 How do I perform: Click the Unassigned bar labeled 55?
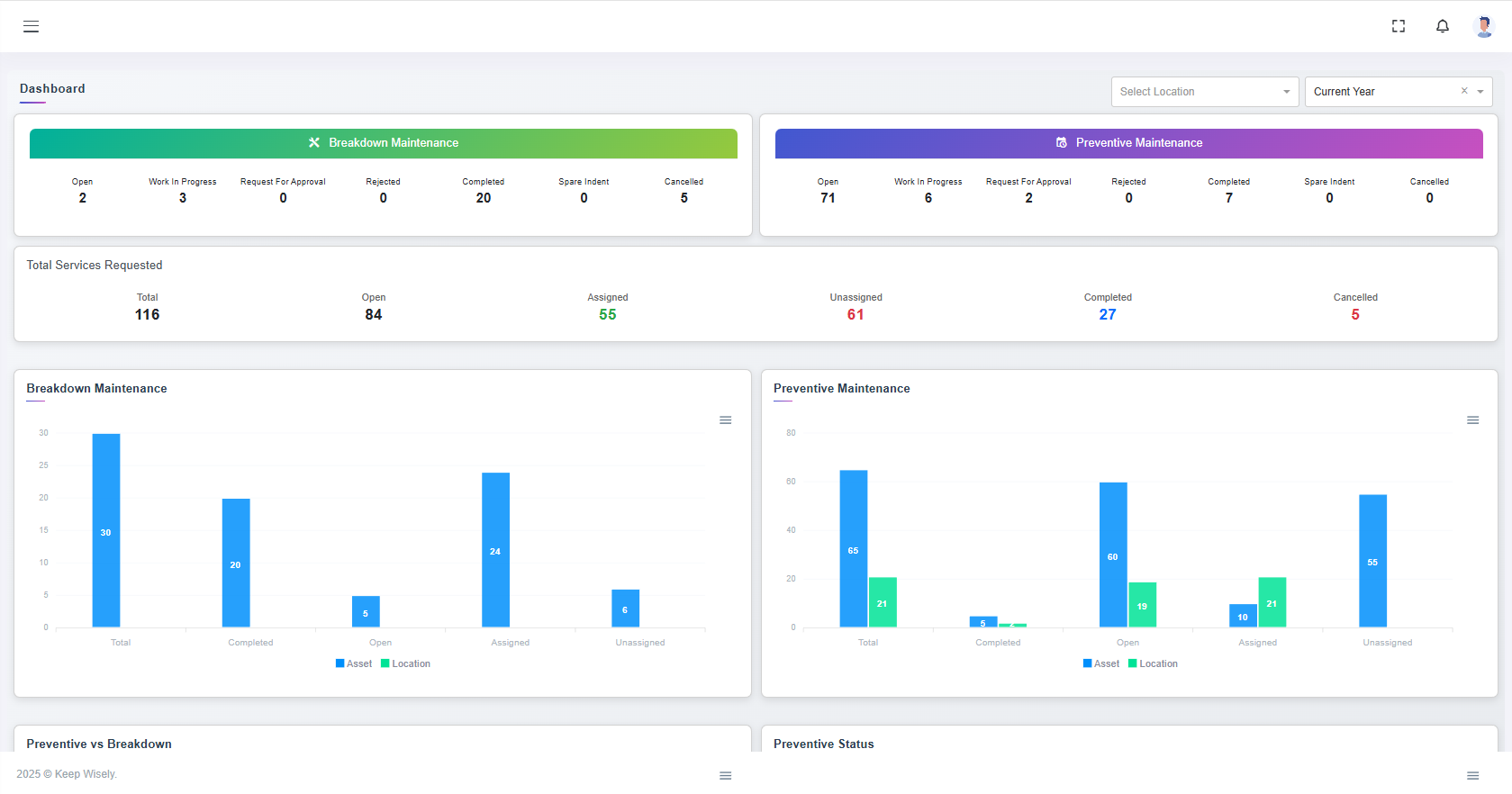coord(1372,561)
